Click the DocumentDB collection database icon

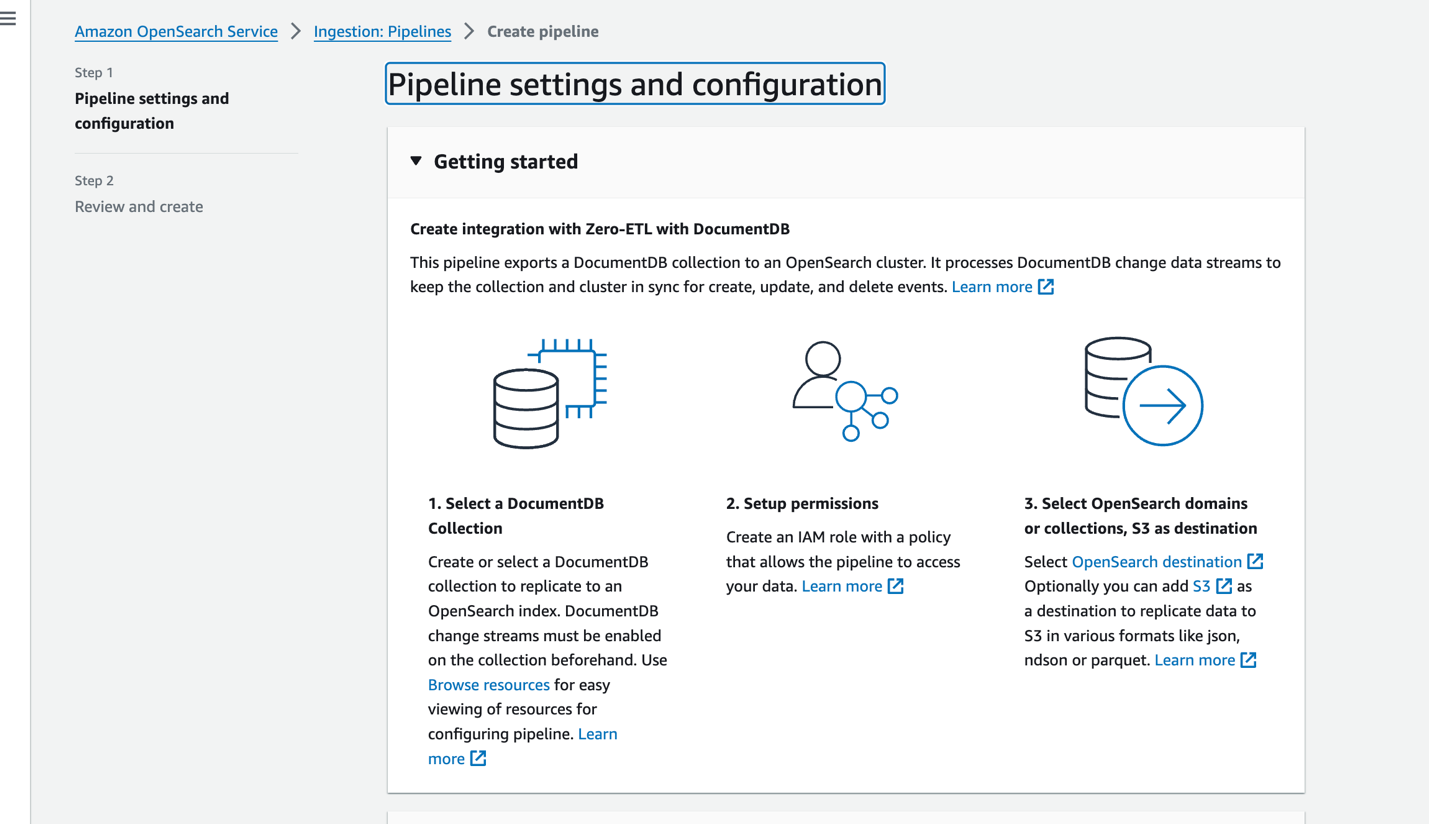tap(550, 393)
